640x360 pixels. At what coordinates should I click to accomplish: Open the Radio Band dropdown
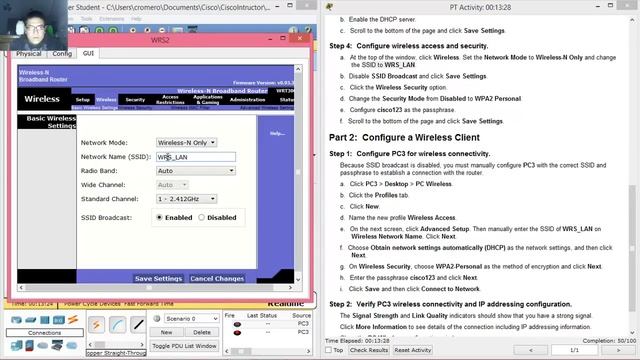tap(196, 171)
